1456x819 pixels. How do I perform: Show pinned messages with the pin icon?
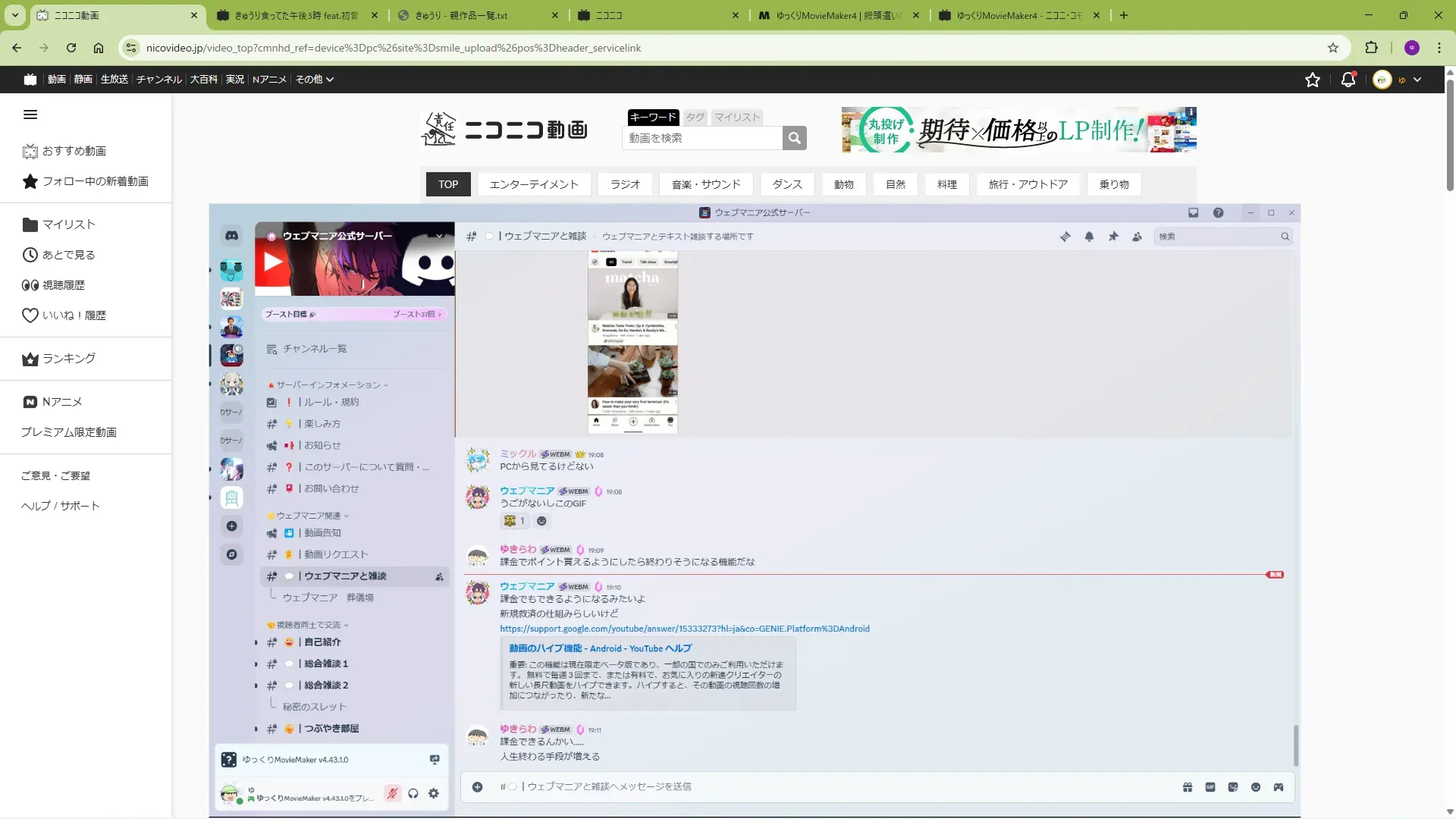click(1113, 237)
